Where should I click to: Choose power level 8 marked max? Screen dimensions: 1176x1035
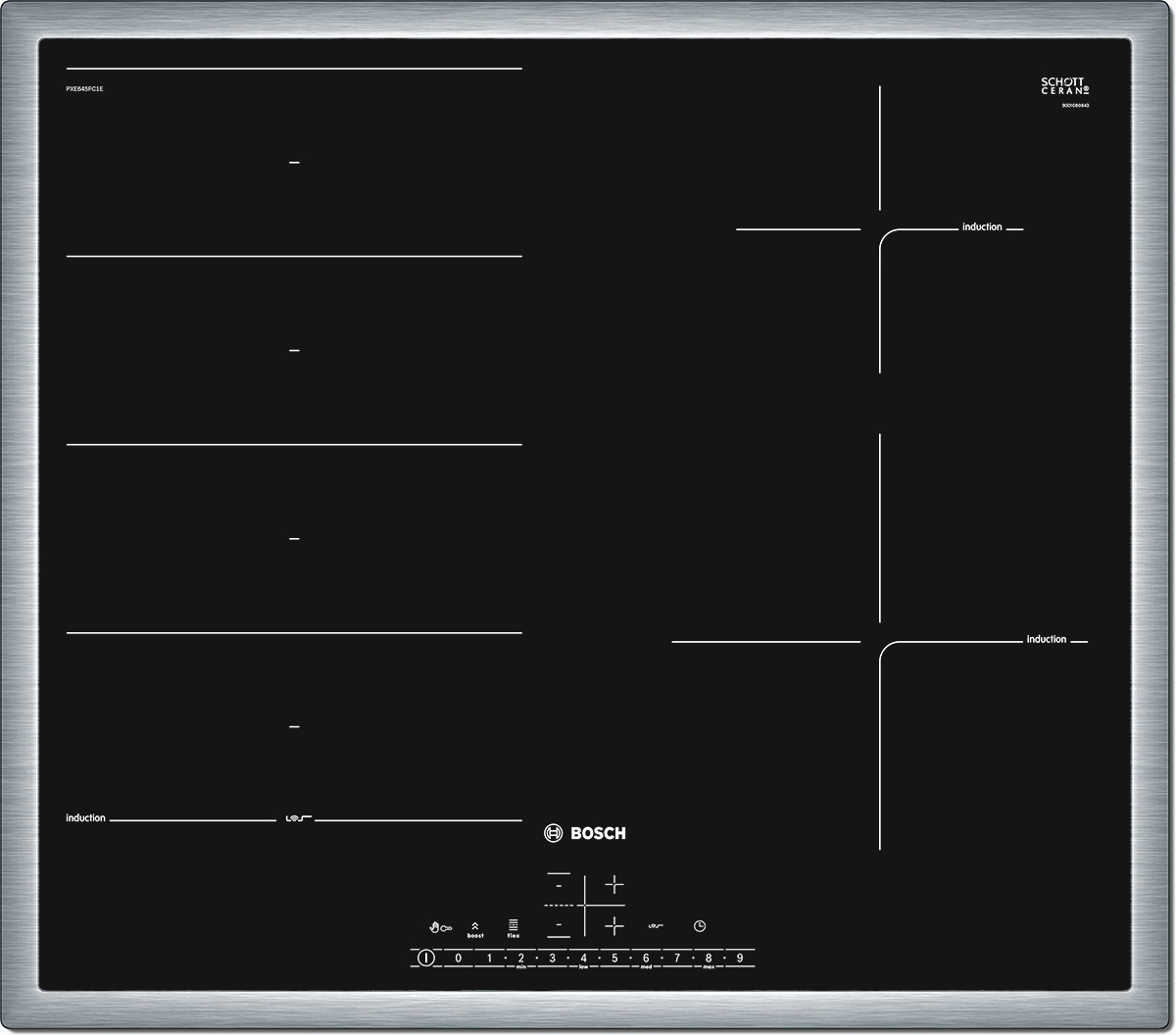pos(709,958)
